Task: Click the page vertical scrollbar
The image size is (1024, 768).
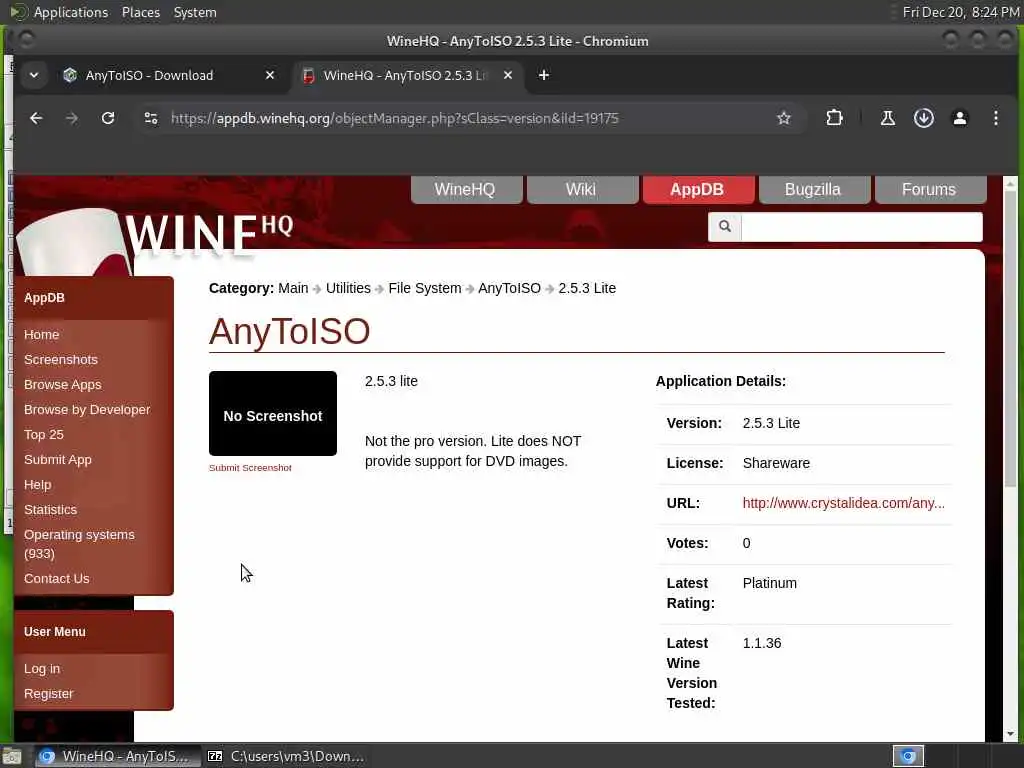Action: 1010,340
